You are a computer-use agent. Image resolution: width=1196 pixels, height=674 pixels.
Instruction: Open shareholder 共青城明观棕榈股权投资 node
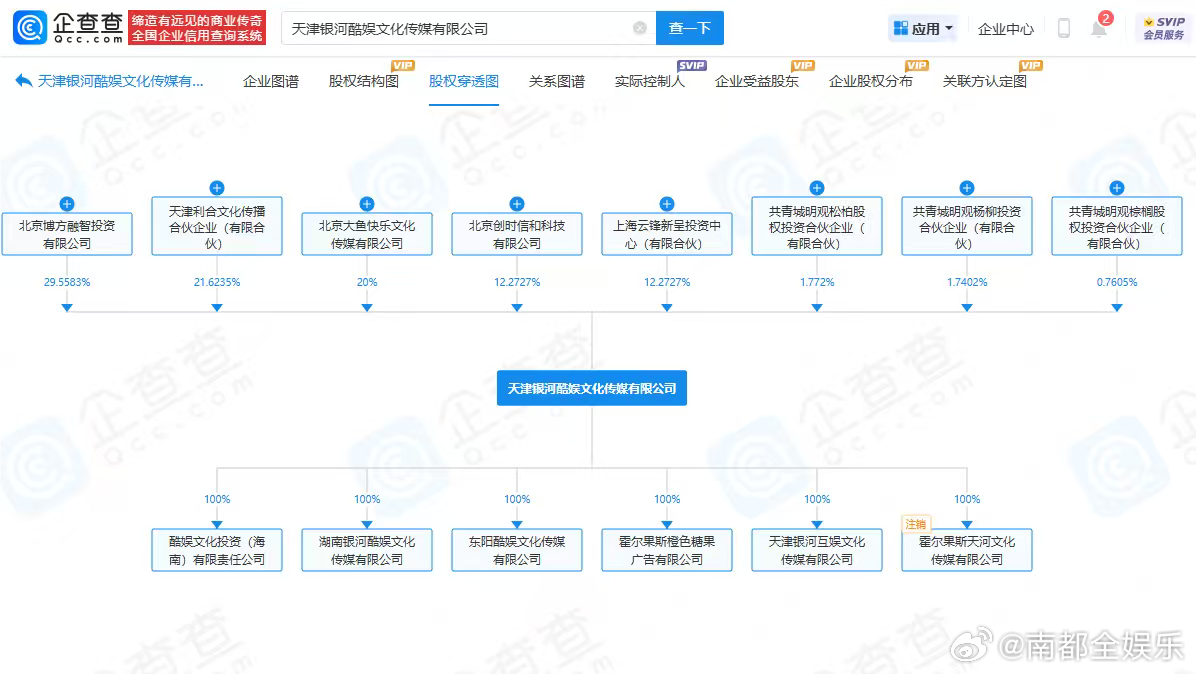click(1117, 226)
